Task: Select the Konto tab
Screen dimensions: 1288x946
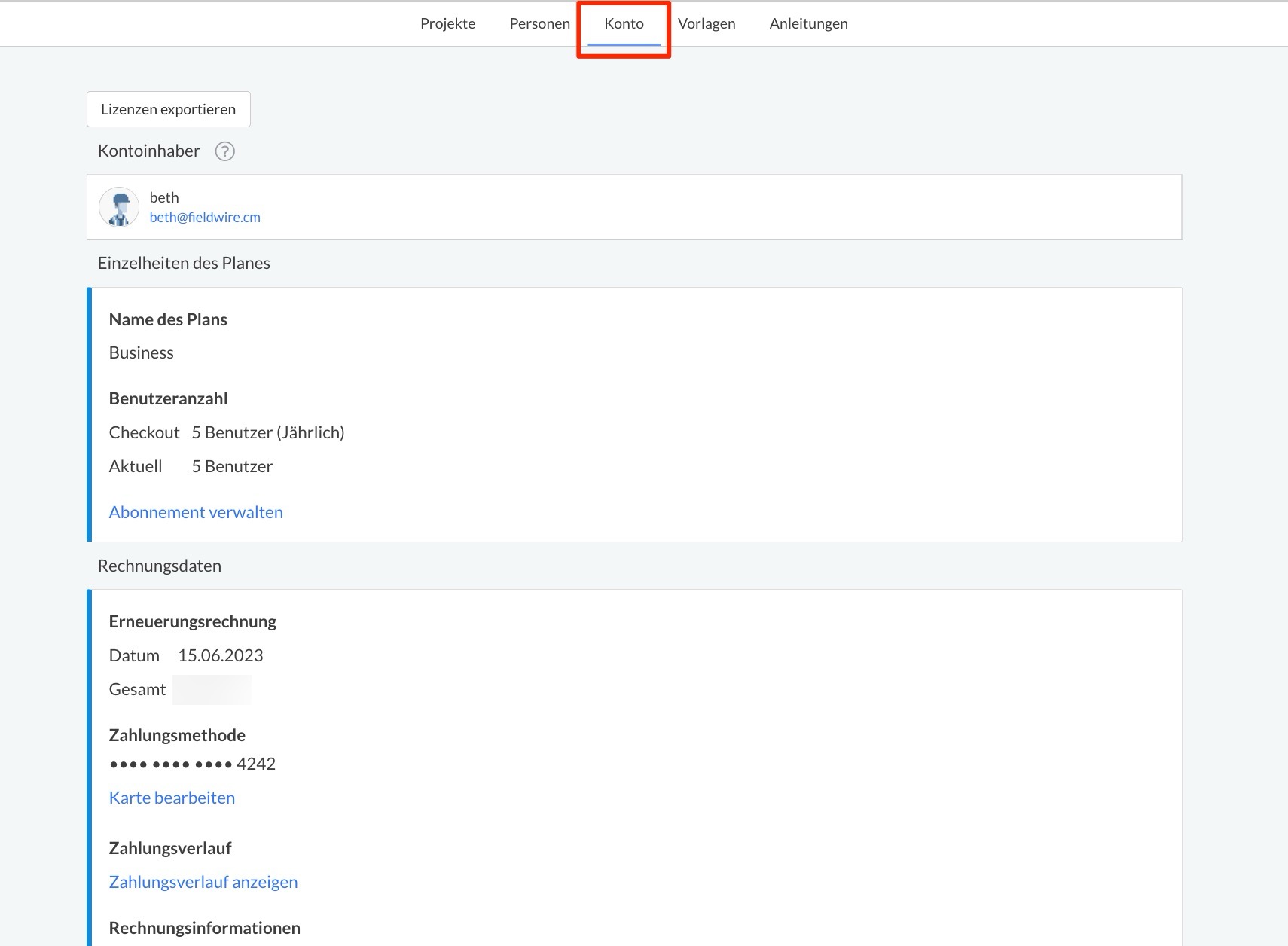Action: pos(624,23)
